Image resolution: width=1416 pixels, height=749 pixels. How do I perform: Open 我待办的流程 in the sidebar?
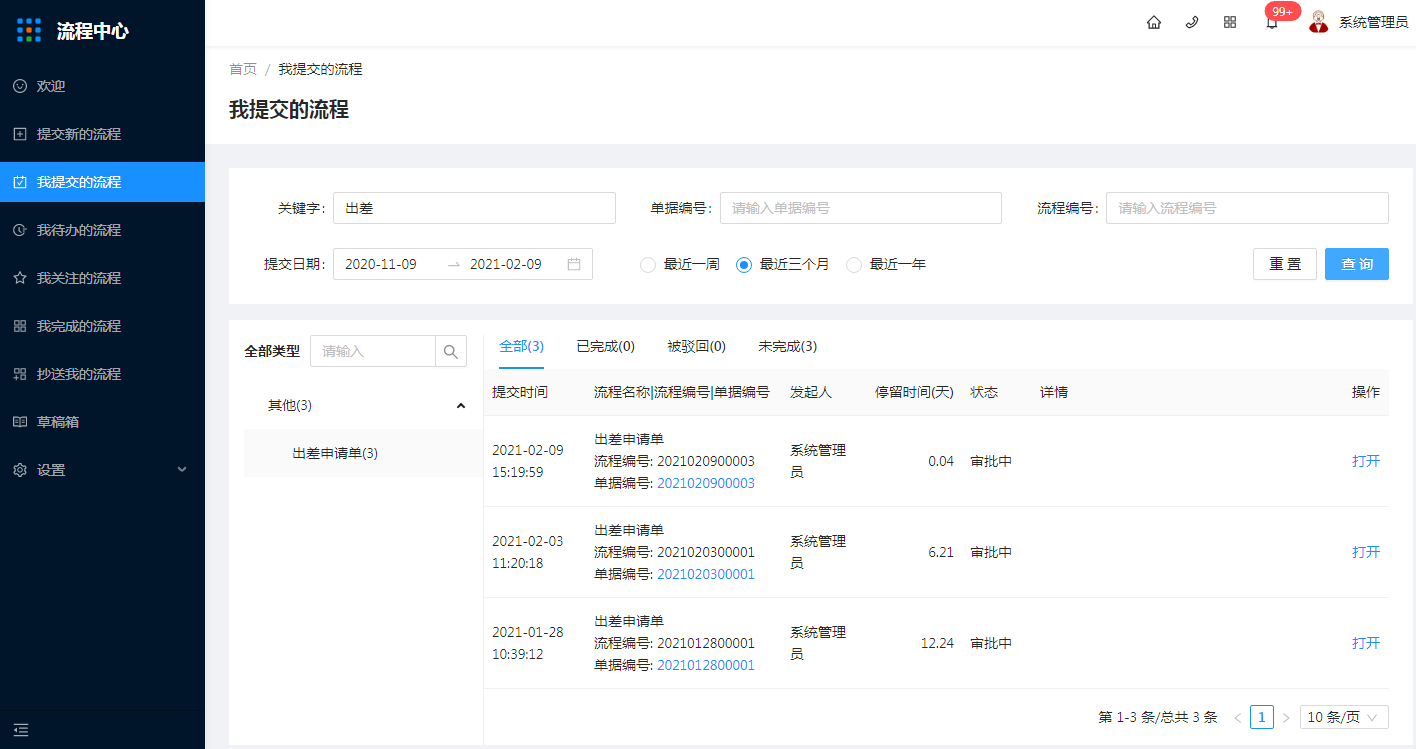pyautogui.click(x=102, y=230)
